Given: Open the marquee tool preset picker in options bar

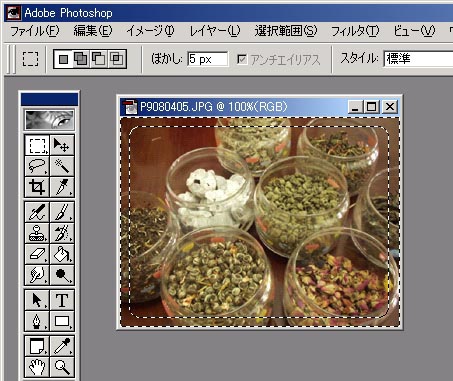Looking at the screenshot, I should pos(30,59).
